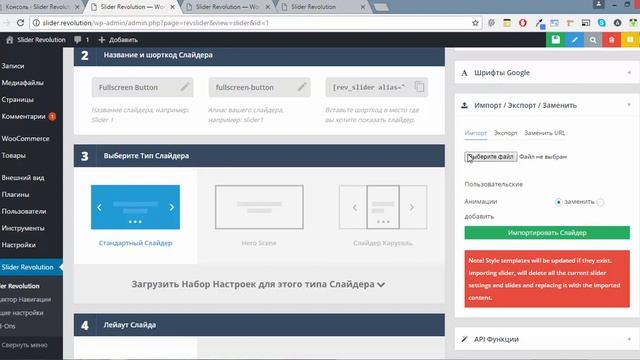640x360 pixels.
Task: Expand Загрузить Набор Настроек для этого типа Слайдера
Action: coord(258,284)
